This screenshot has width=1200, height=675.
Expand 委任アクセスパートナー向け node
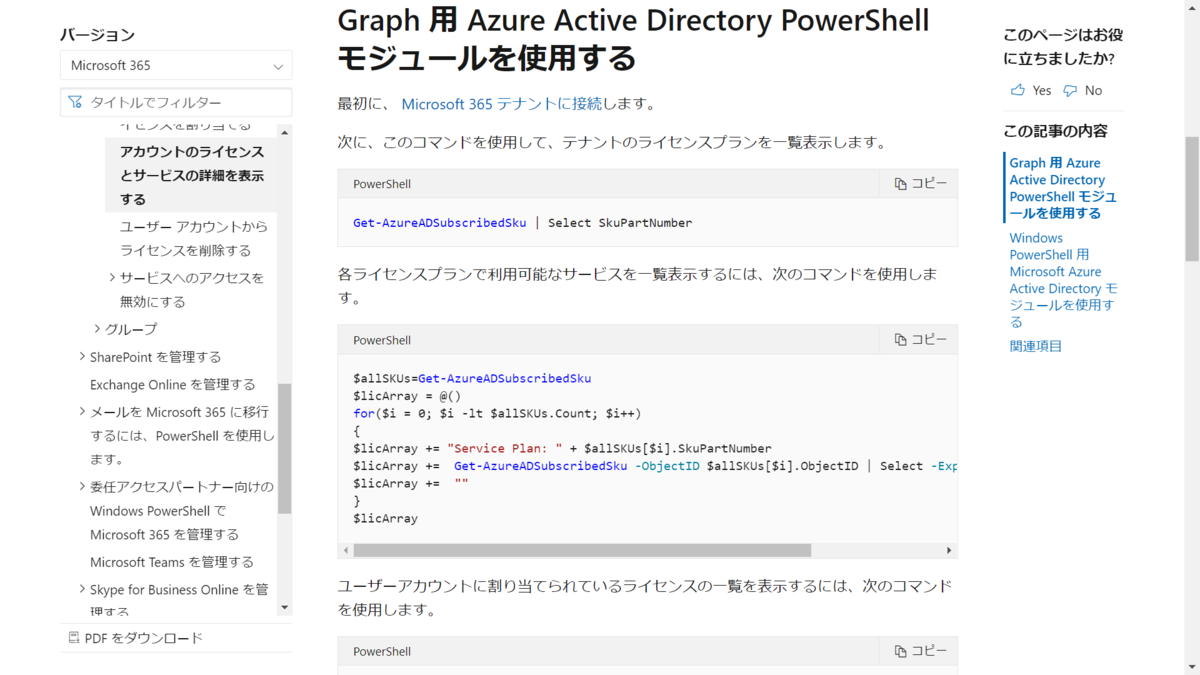coord(82,486)
